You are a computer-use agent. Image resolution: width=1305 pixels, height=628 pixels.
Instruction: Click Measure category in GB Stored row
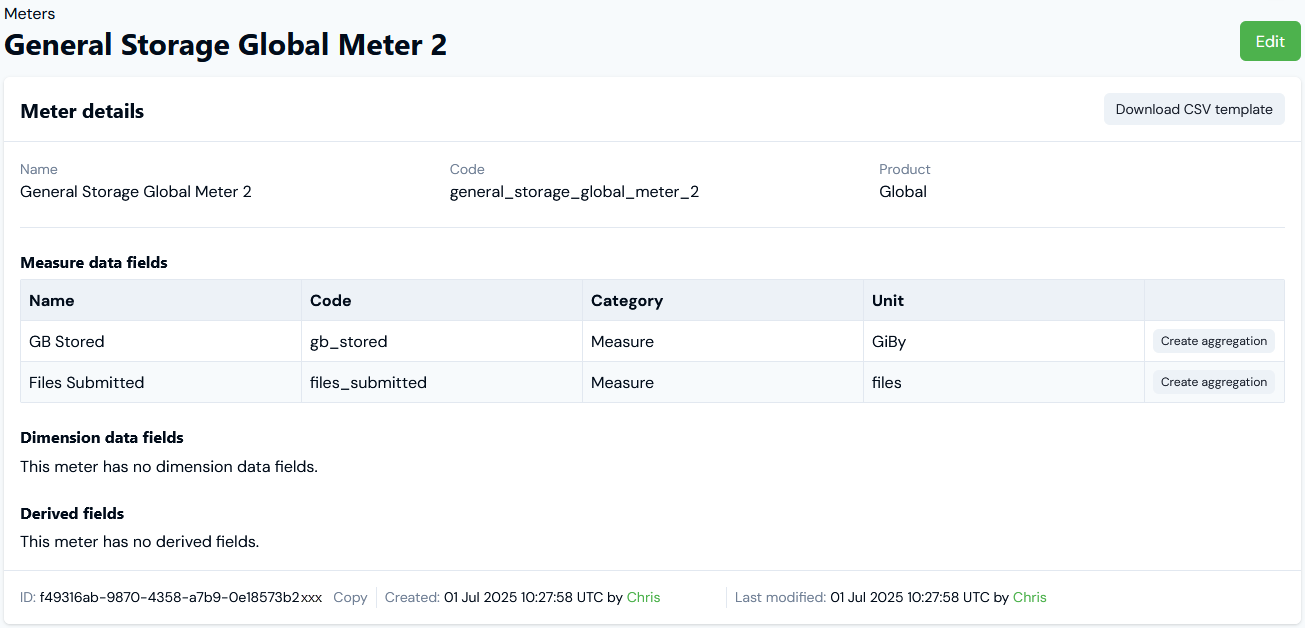tap(722, 341)
